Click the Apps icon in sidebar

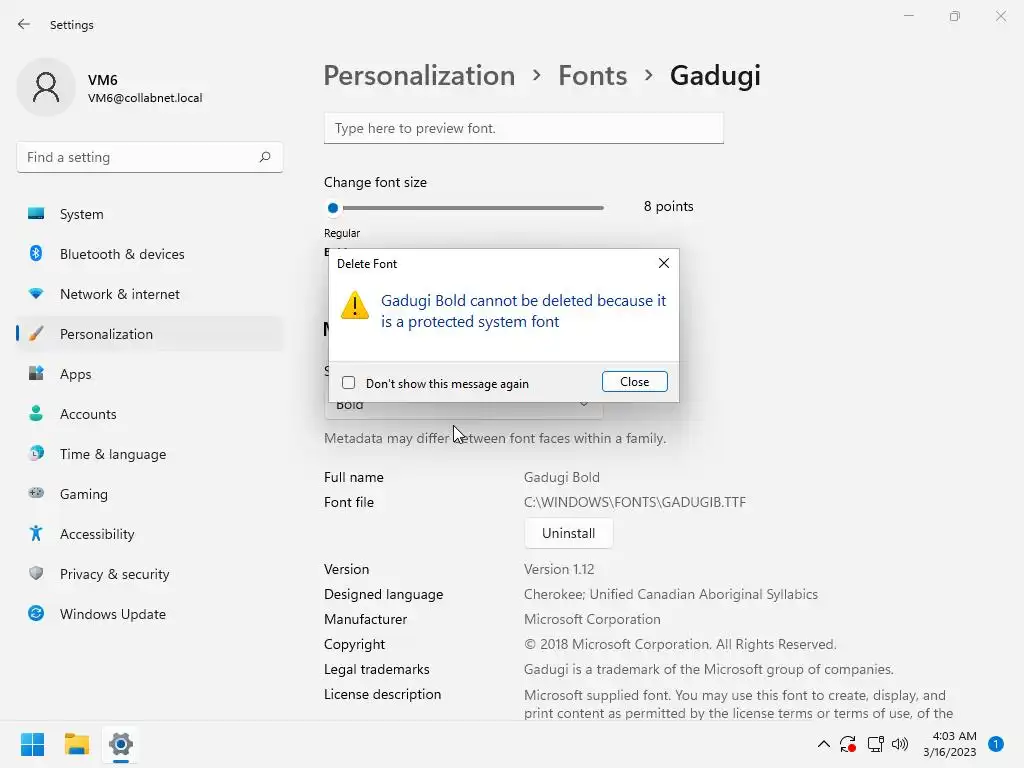pos(36,374)
